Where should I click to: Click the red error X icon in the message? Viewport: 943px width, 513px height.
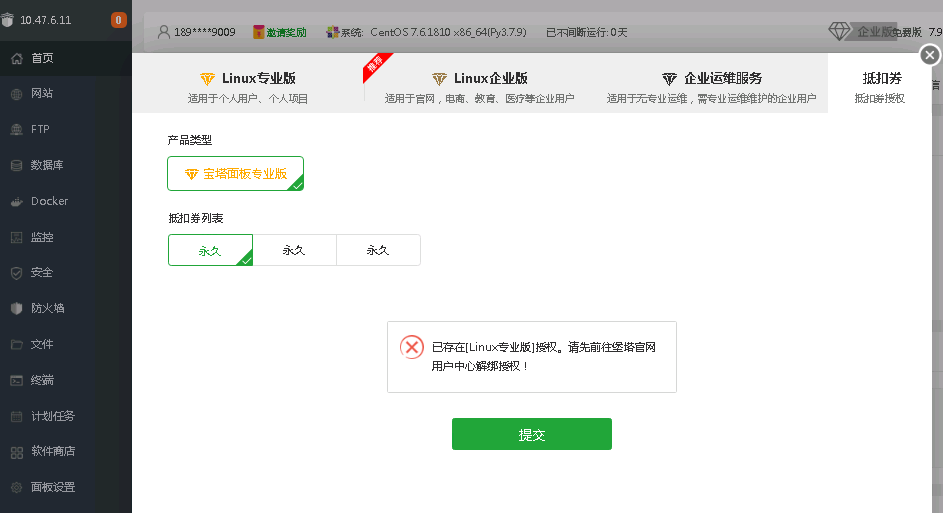coord(412,347)
